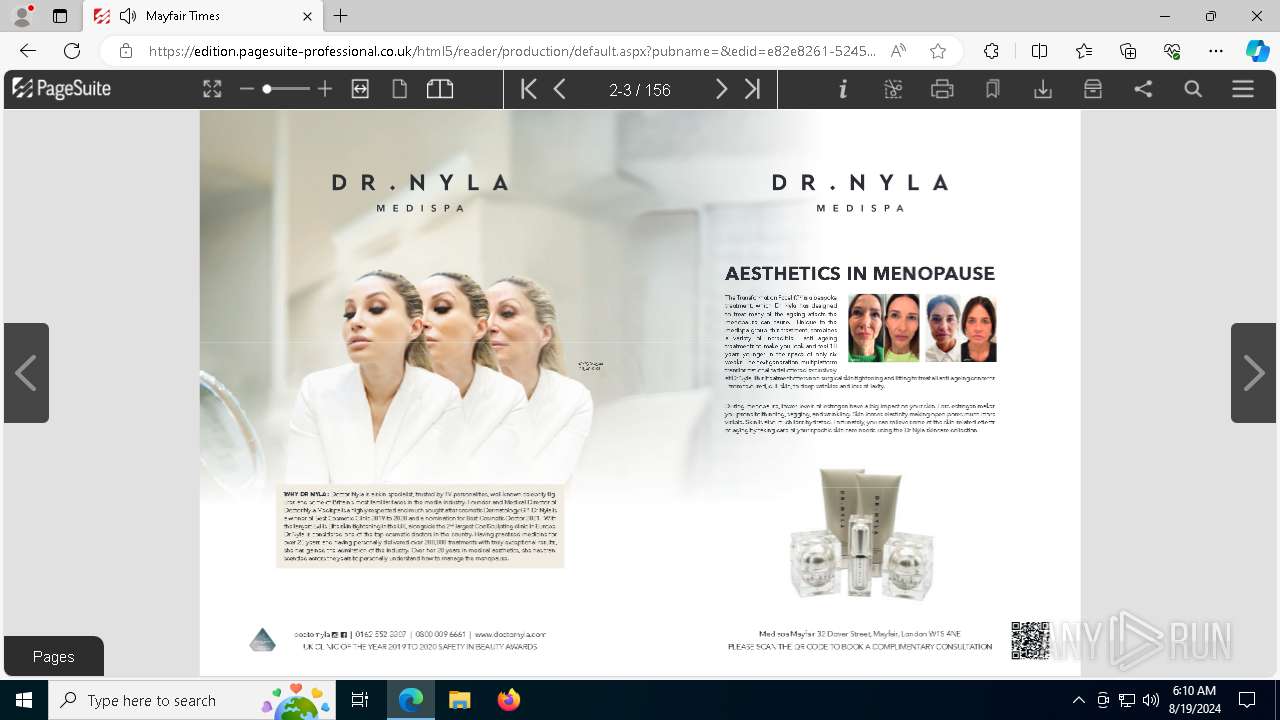Open the Windows Start menu

coord(24,700)
